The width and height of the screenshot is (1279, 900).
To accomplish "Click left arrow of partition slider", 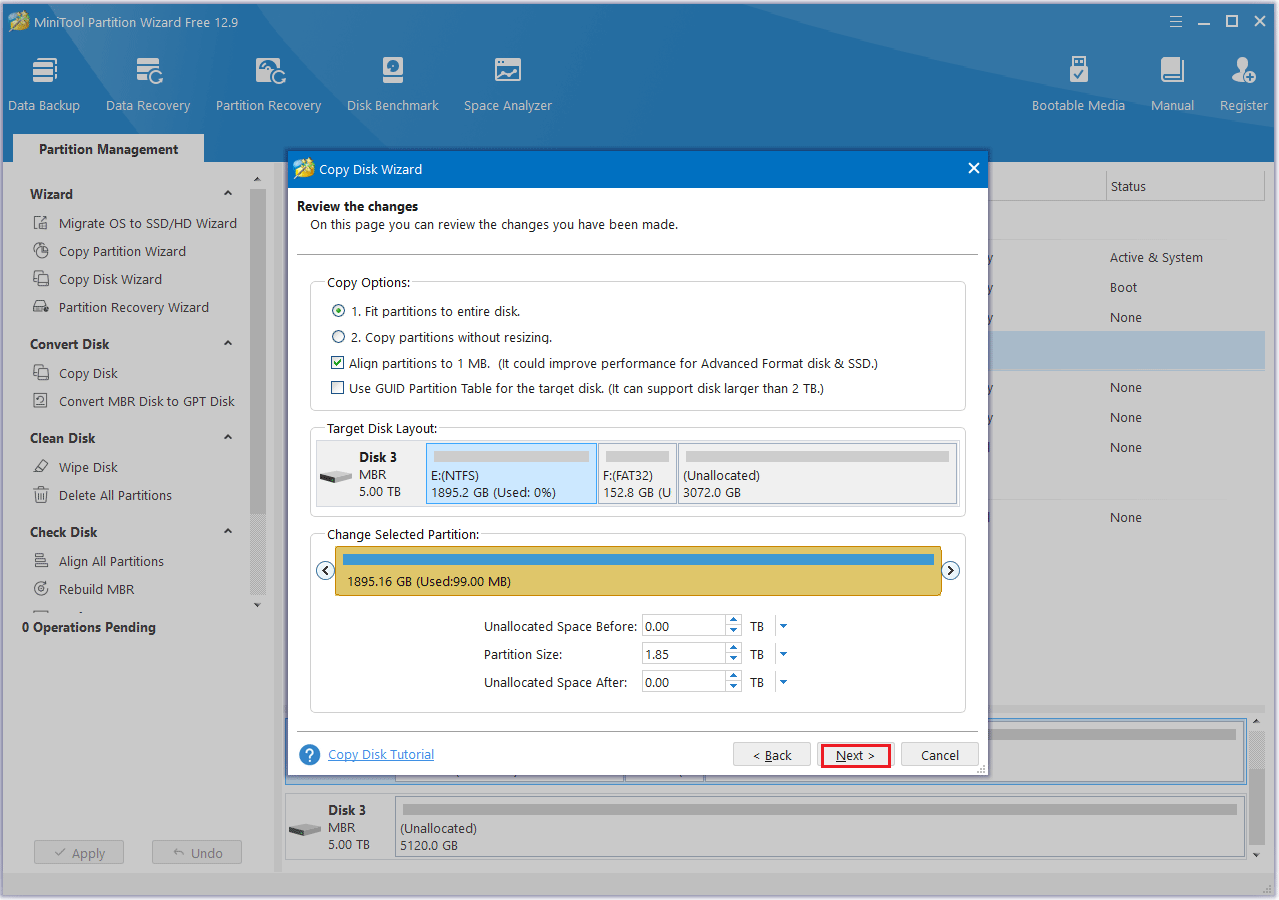I will [325, 570].
